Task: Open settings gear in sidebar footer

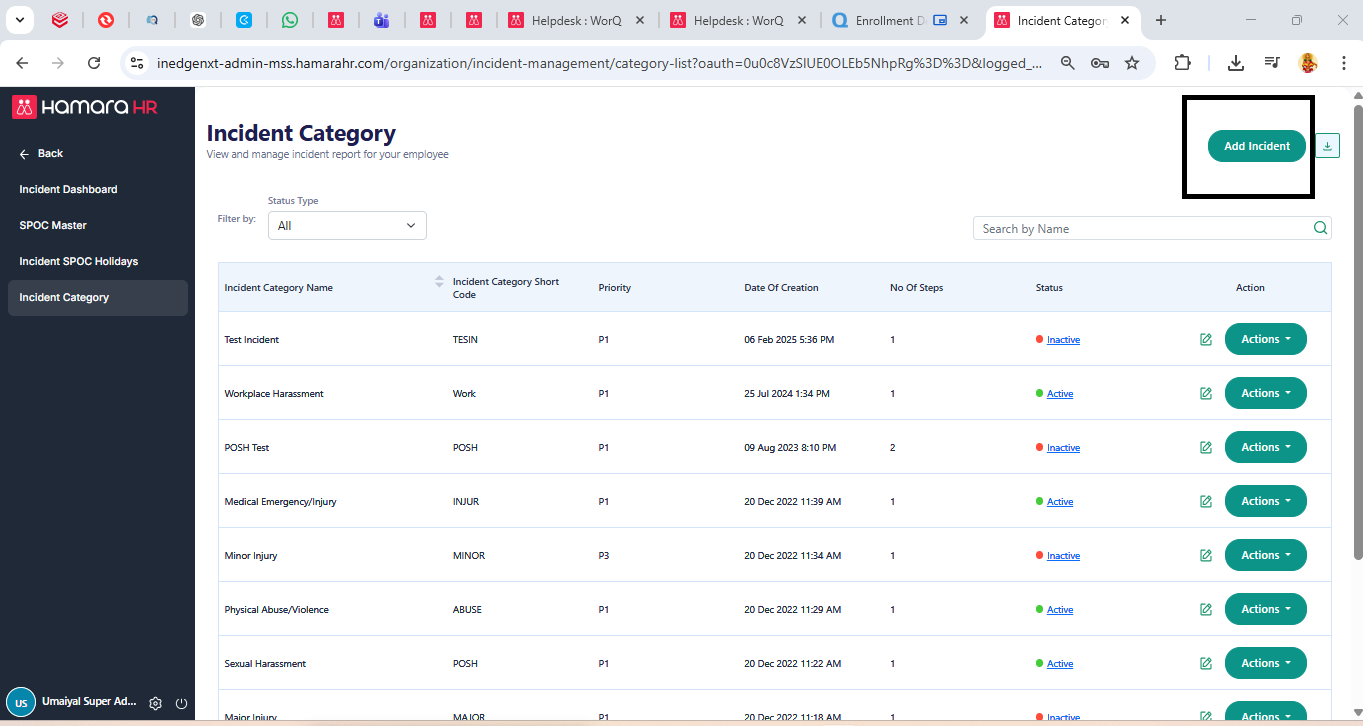Action: click(156, 703)
